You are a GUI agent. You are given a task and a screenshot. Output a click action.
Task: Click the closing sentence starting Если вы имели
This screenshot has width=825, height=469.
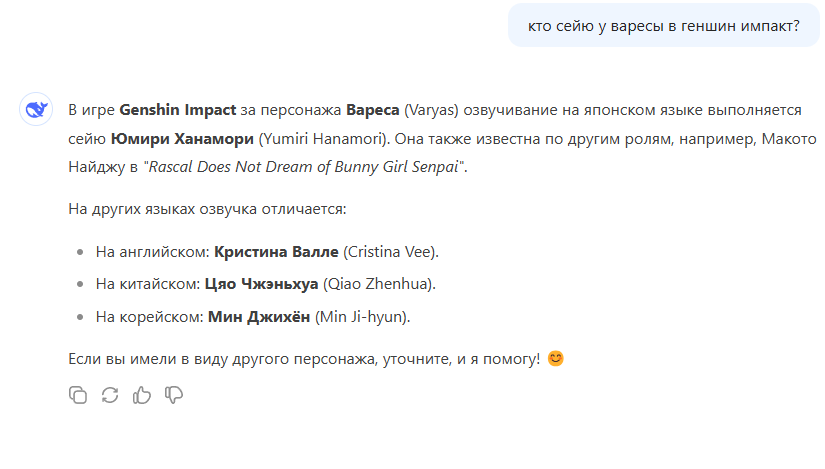click(304, 359)
